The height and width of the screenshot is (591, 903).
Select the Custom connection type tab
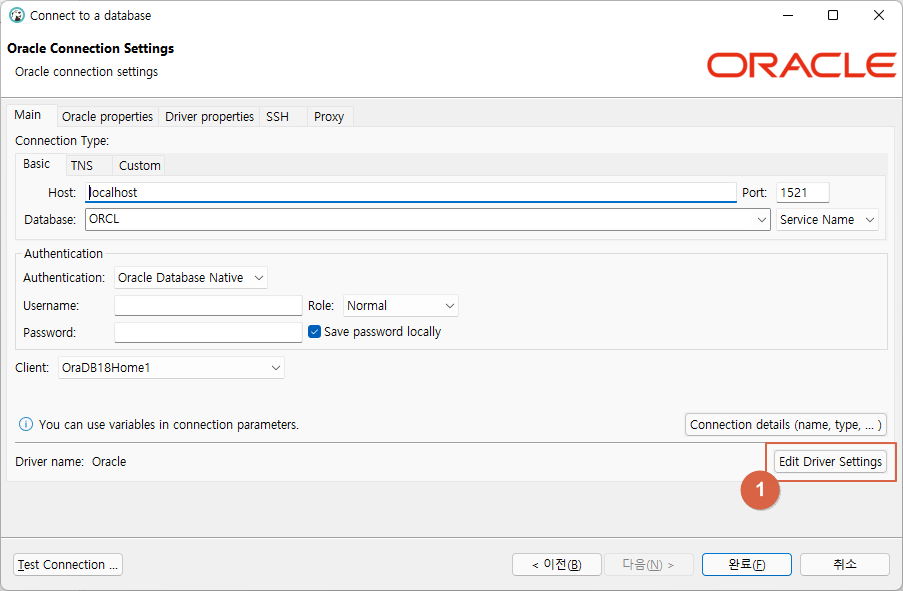coord(139,165)
